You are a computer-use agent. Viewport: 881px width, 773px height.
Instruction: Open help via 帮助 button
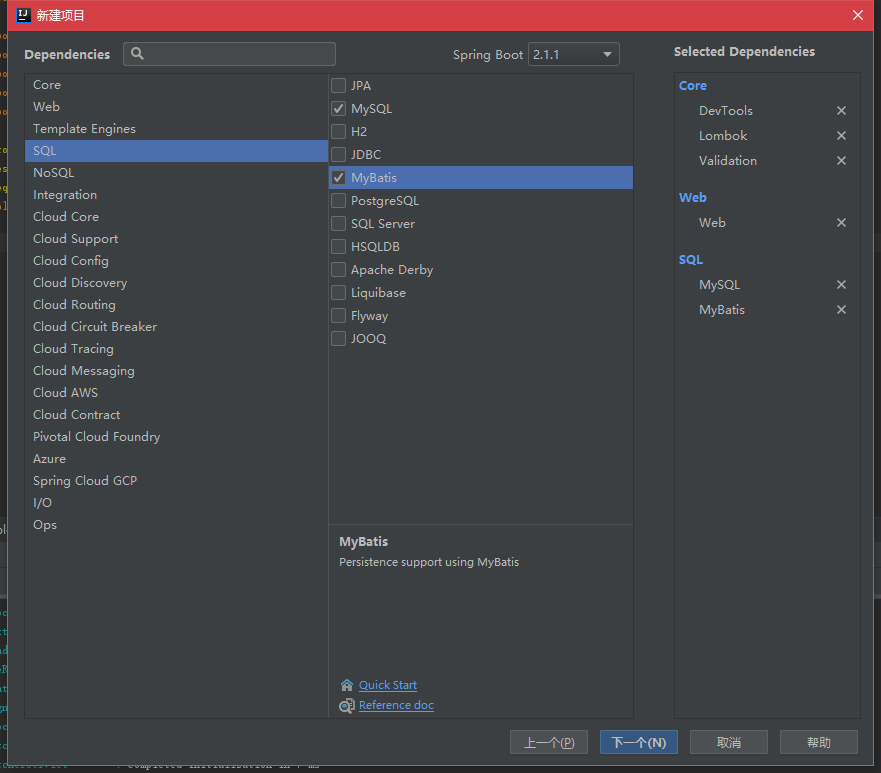tap(819, 742)
